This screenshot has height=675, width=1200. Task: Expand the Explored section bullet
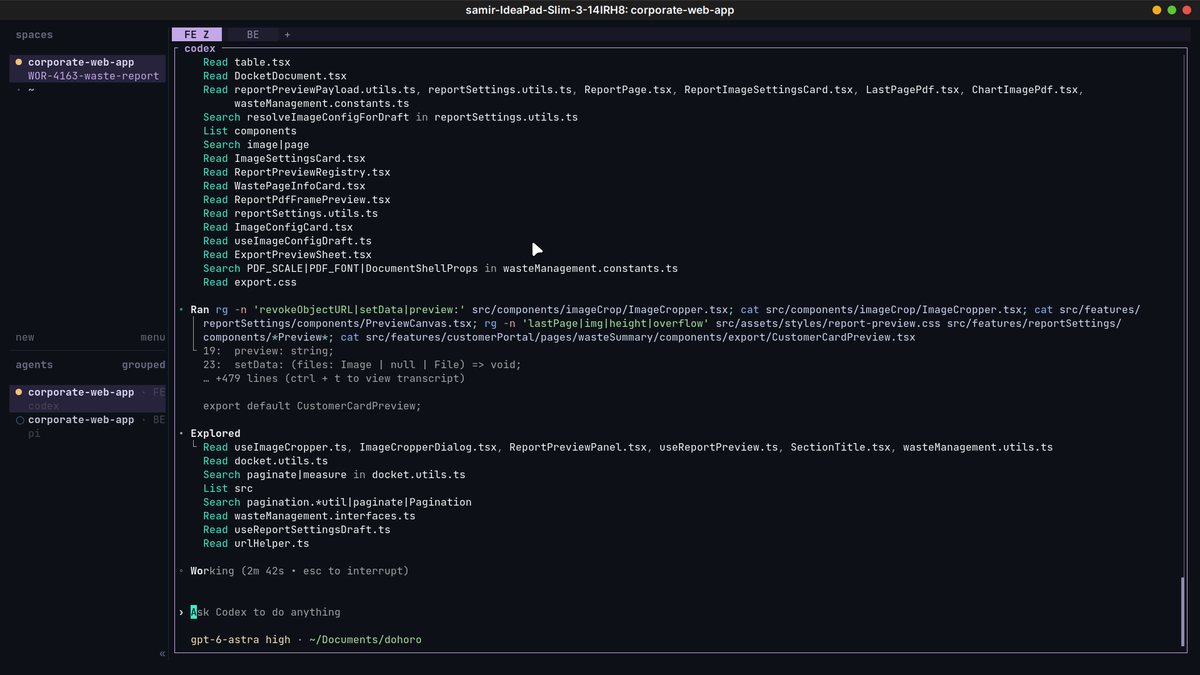pyautogui.click(x=181, y=433)
